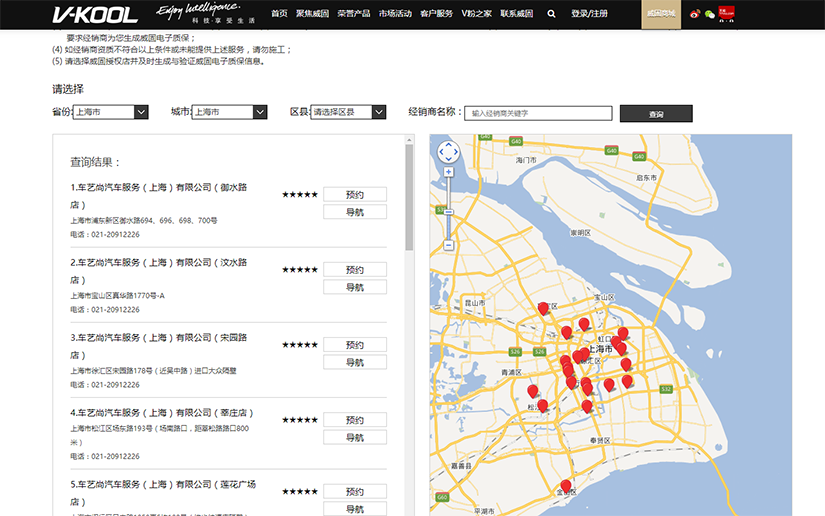Click the red map pin near 金山区
Viewport: 825px width, 516px height.
click(x=566, y=487)
